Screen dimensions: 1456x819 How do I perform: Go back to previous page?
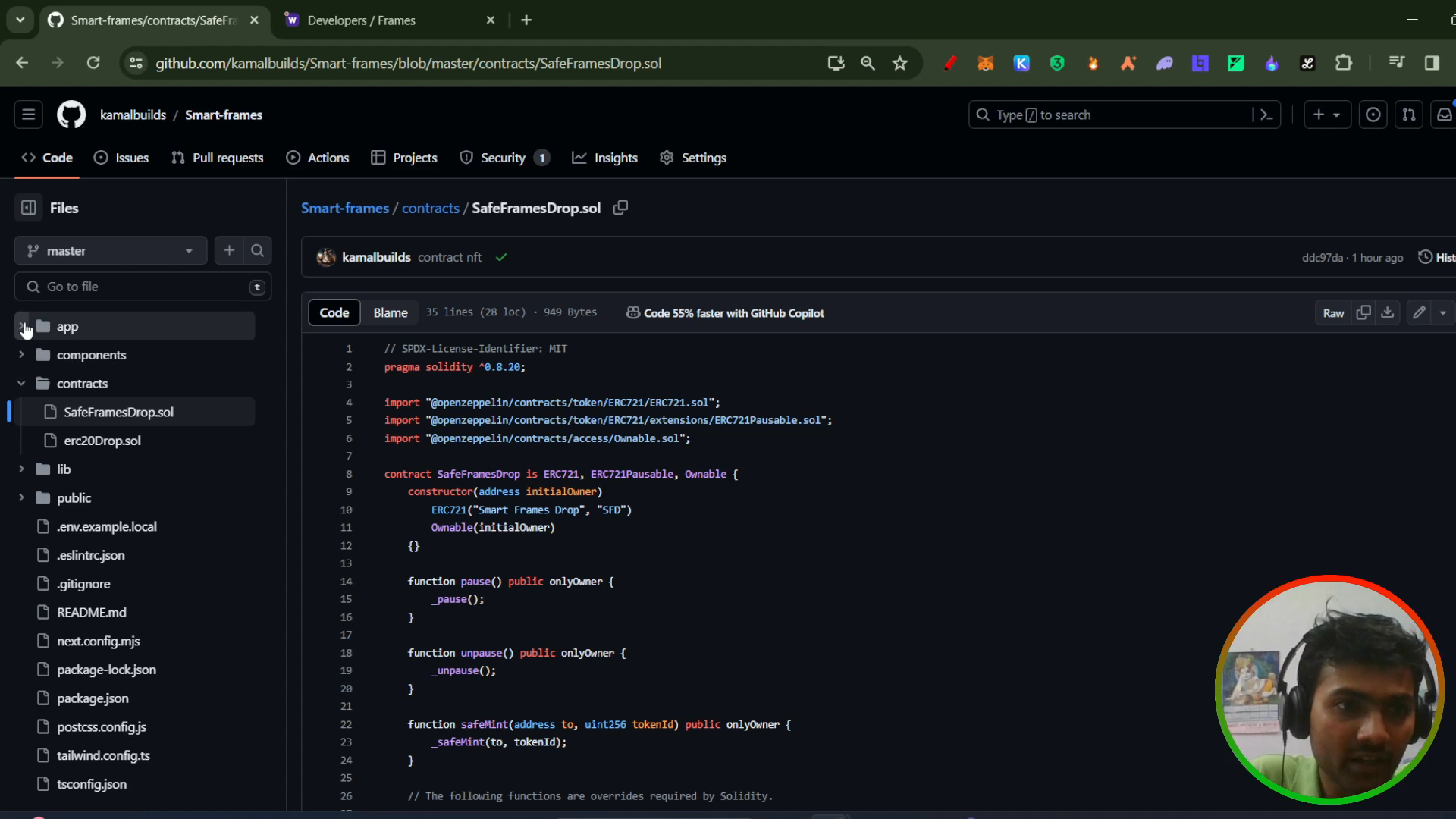click(22, 63)
